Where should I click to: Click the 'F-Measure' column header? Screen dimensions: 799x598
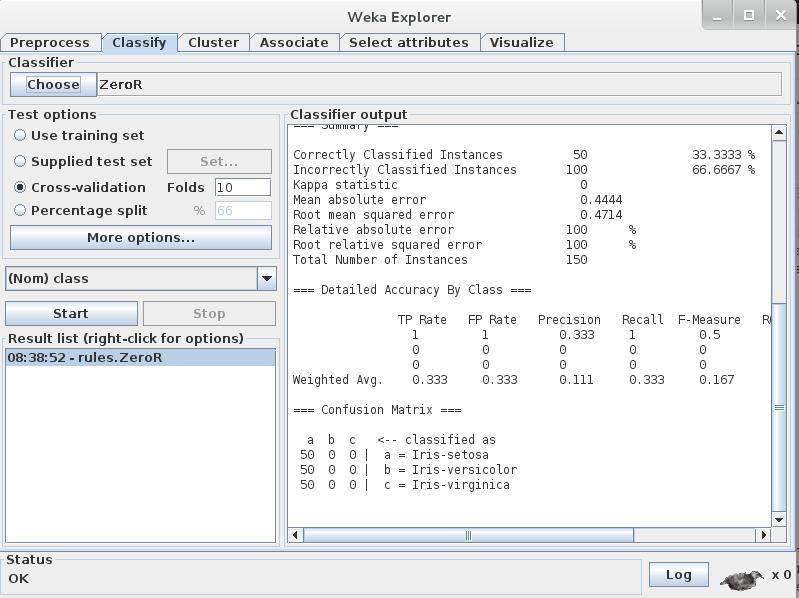(x=709, y=320)
